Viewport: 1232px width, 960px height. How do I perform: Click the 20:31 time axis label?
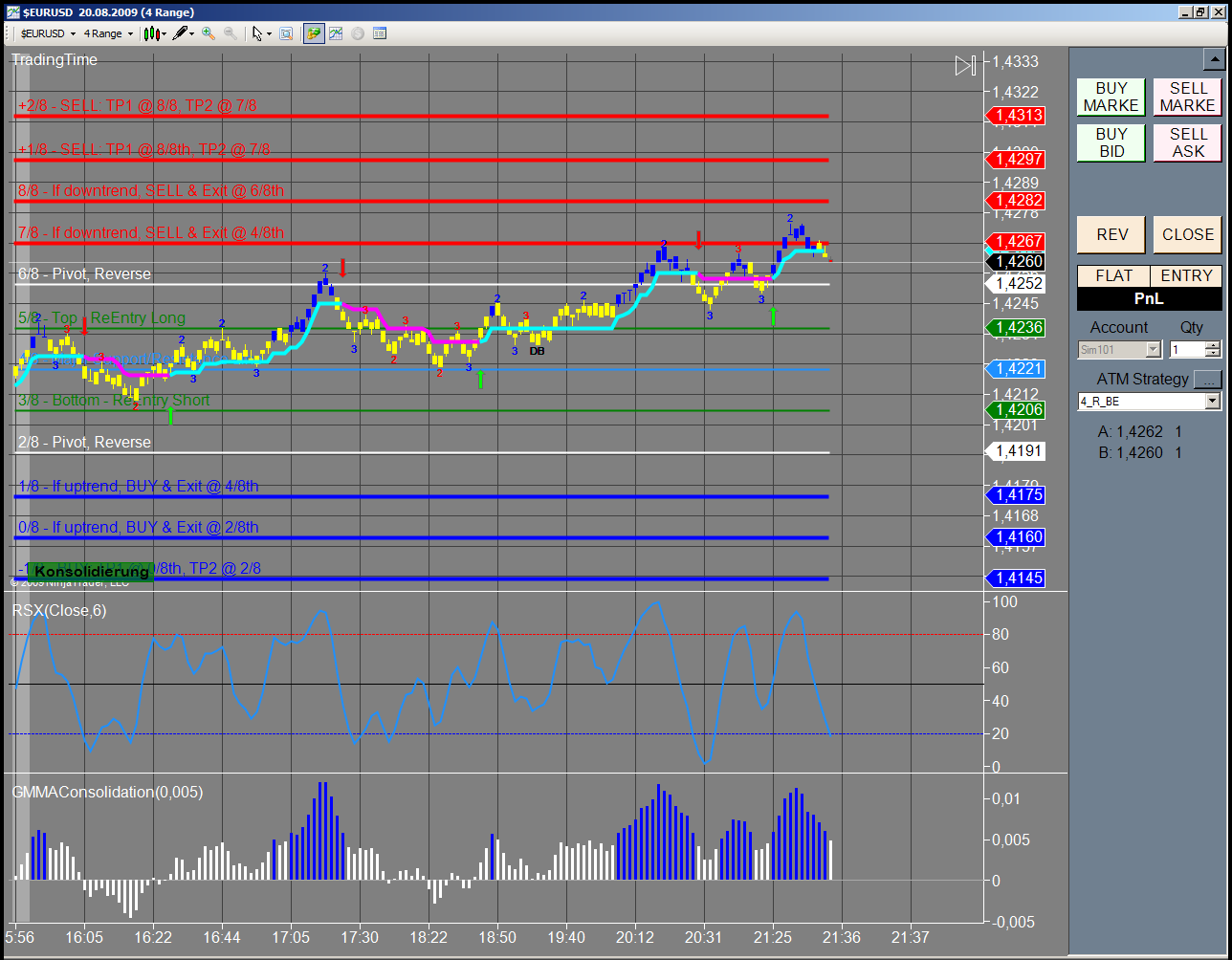pyautogui.click(x=703, y=937)
